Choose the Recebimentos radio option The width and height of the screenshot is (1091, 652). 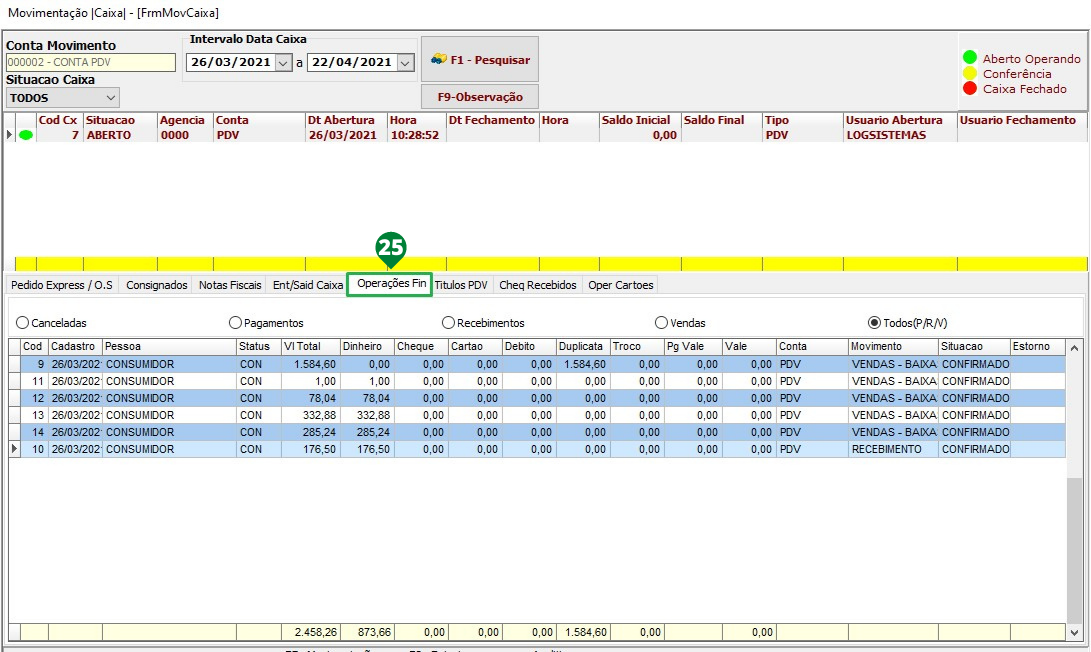click(x=449, y=323)
